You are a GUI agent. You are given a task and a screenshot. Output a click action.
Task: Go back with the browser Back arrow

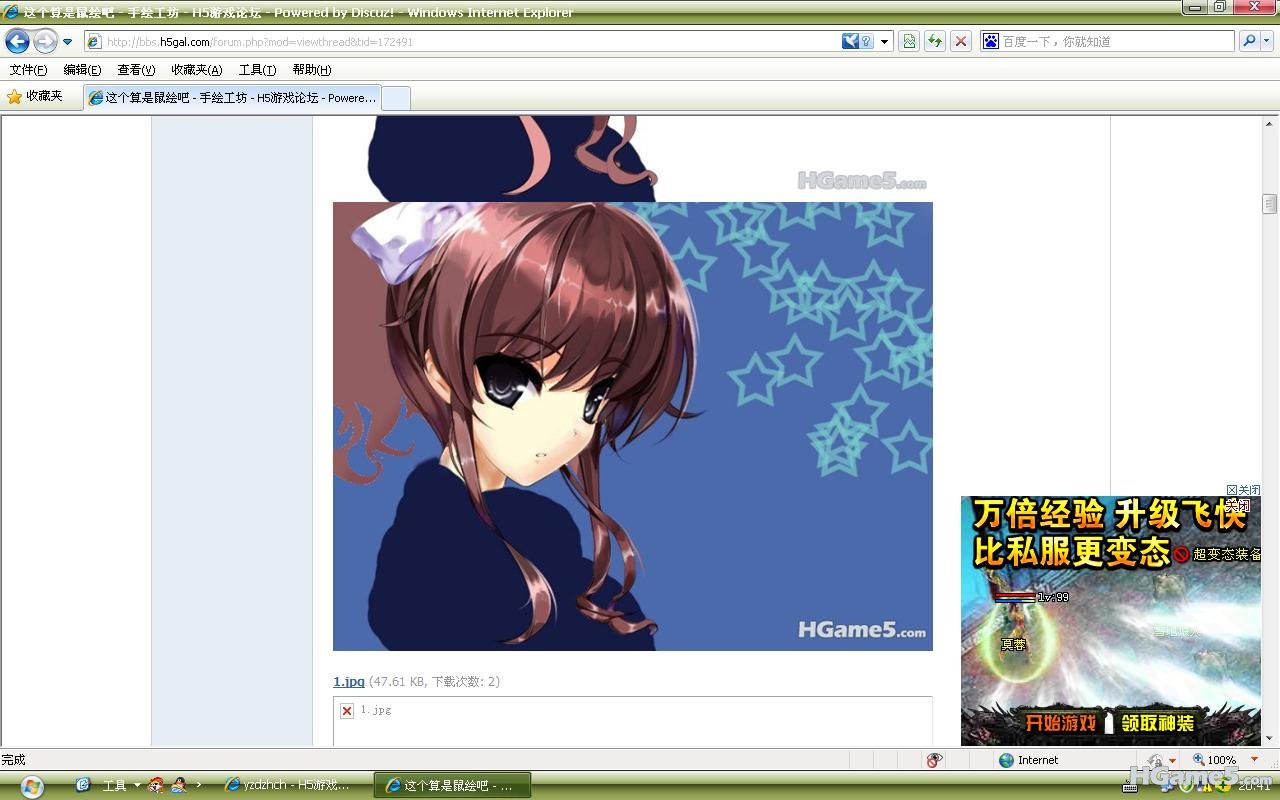pos(17,41)
